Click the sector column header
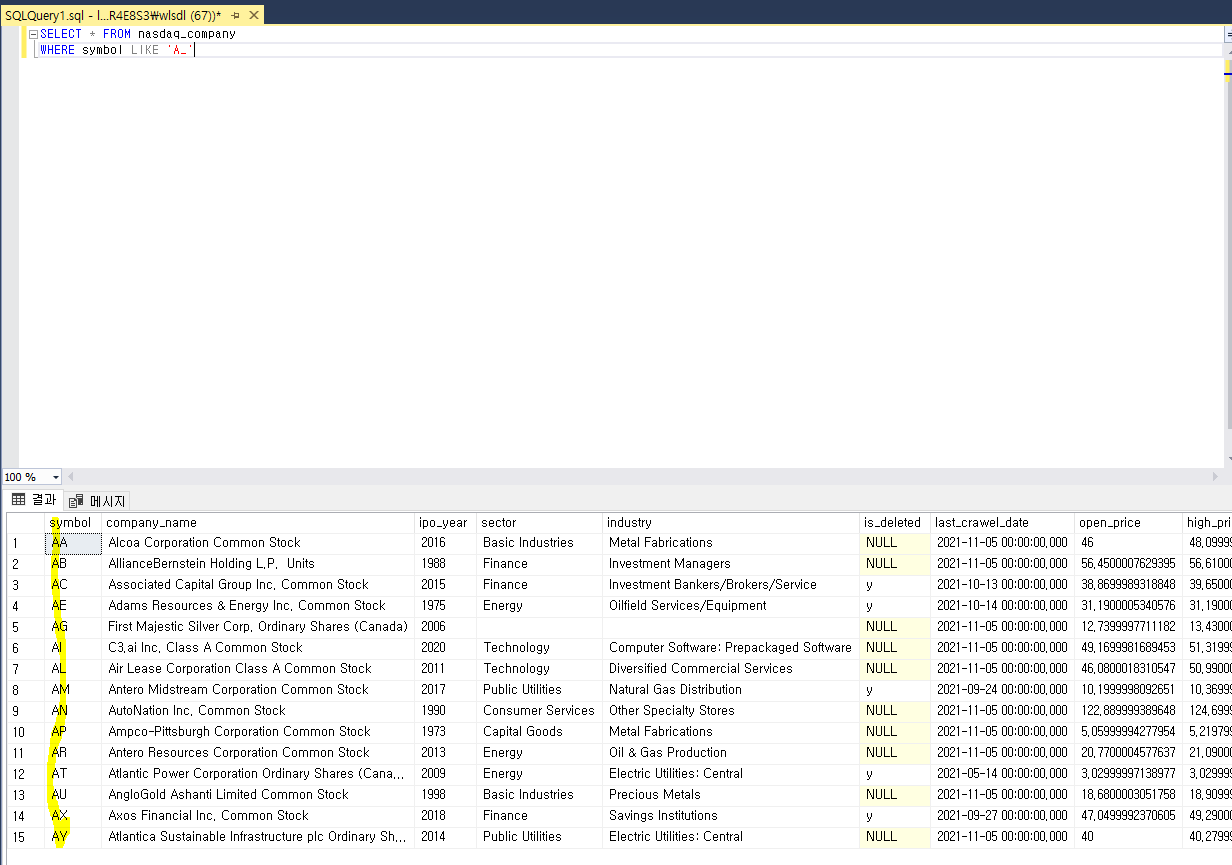 click(540, 522)
